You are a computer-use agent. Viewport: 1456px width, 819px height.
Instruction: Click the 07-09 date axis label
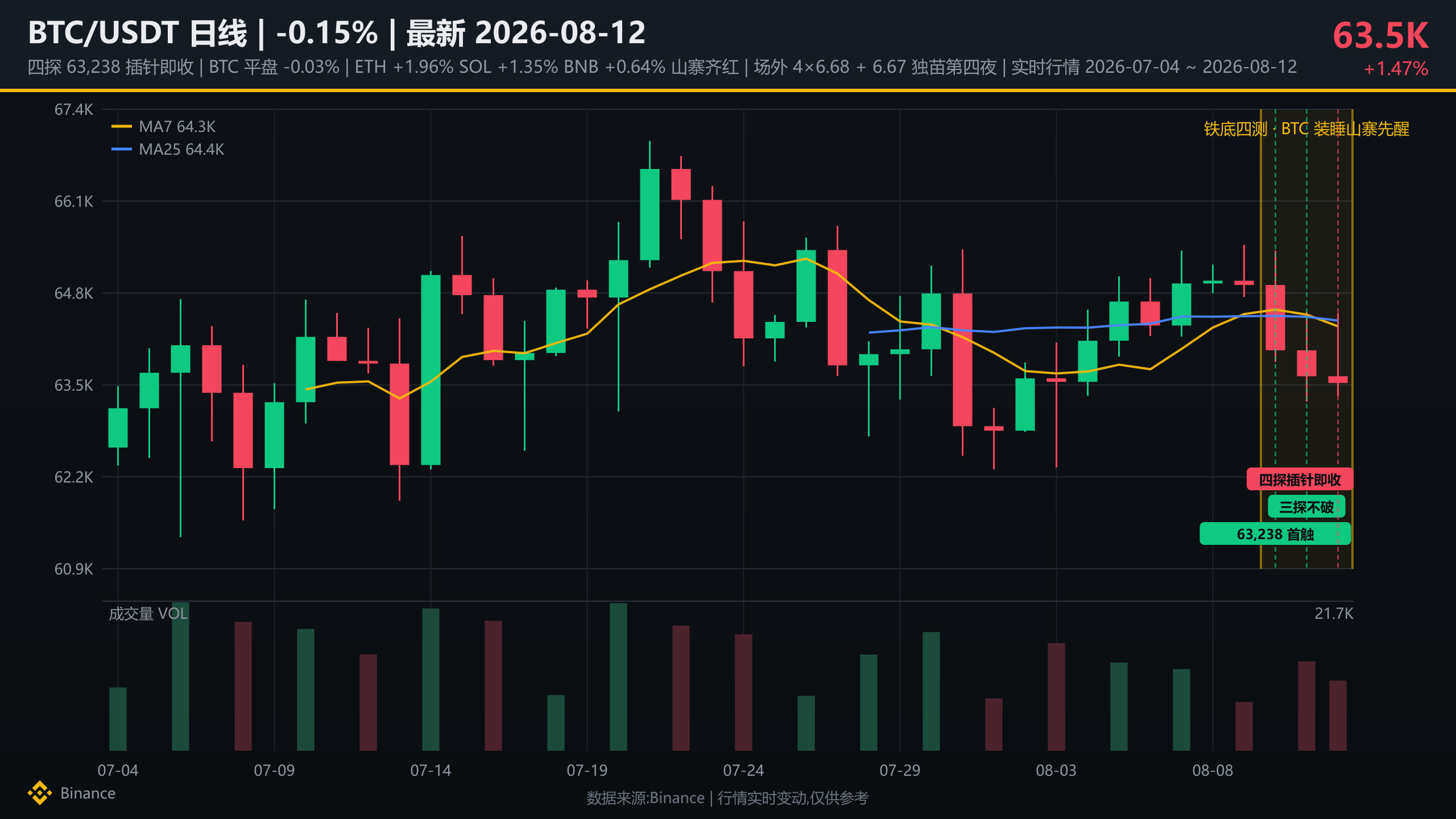pos(274,771)
